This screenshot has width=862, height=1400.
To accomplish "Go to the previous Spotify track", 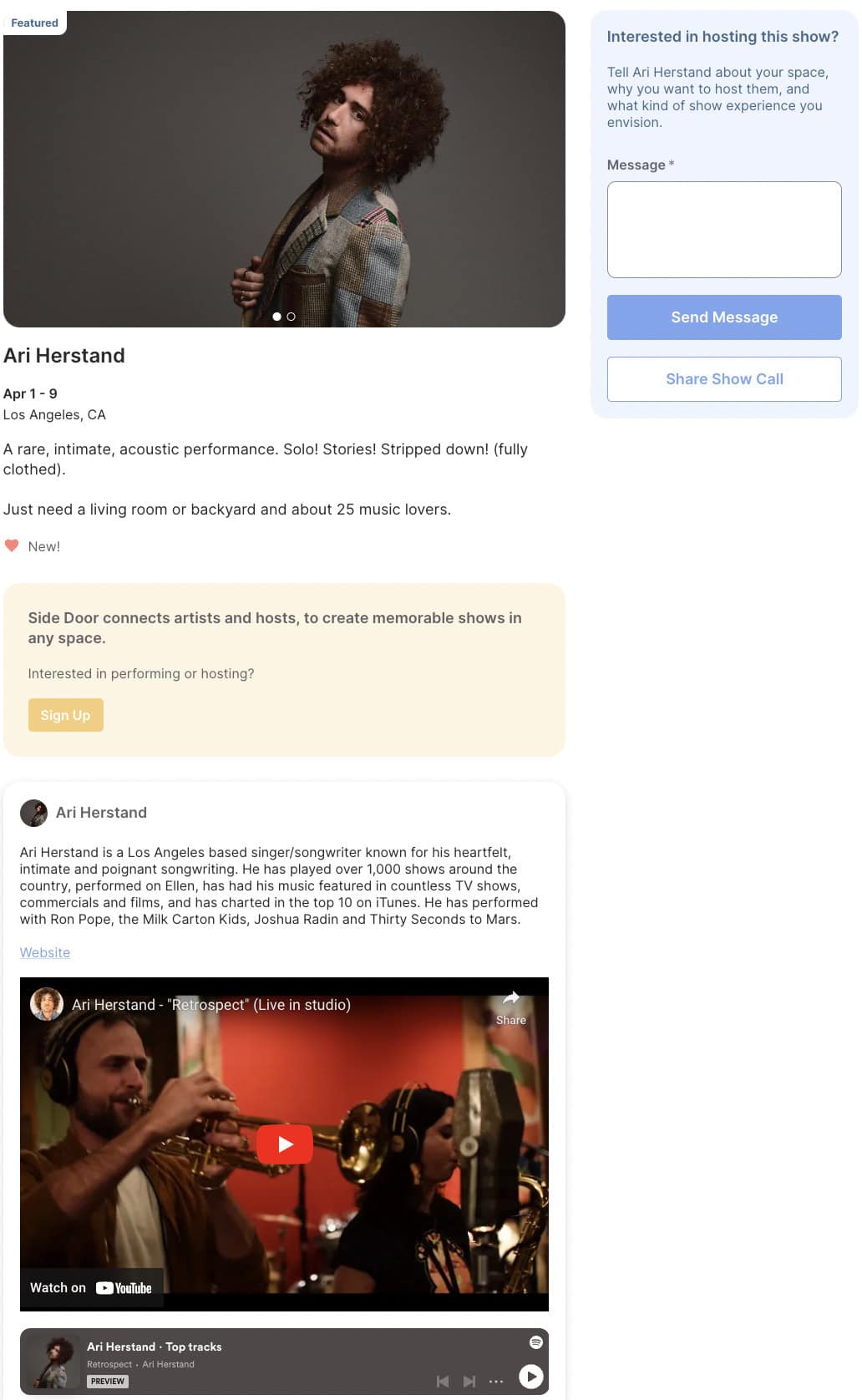I will tap(443, 1382).
